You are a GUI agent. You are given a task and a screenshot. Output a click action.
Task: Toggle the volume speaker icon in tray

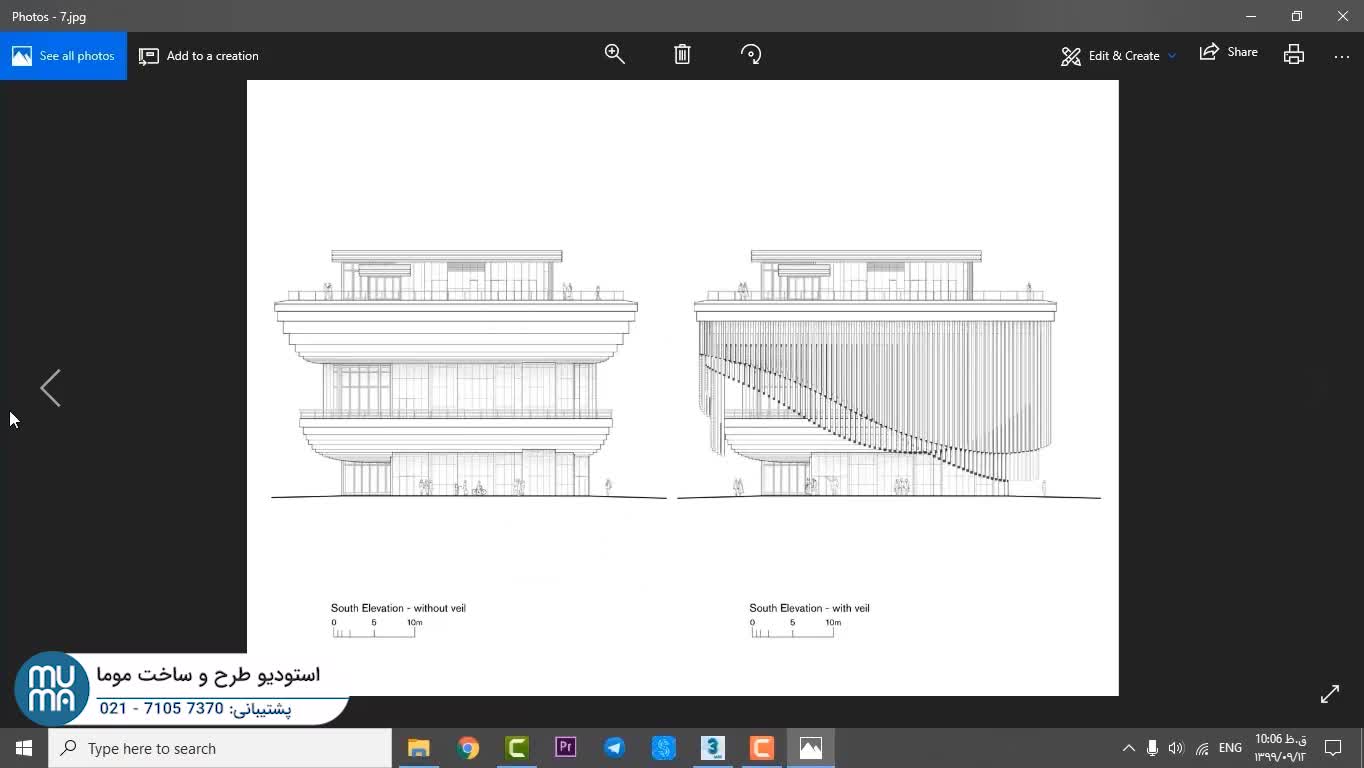coord(1176,748)
